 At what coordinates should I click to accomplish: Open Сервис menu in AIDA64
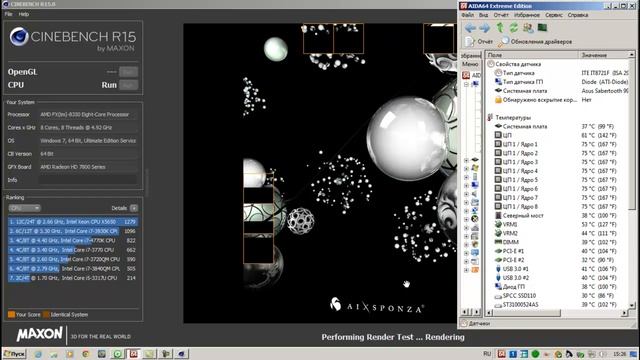coord(554,15)
